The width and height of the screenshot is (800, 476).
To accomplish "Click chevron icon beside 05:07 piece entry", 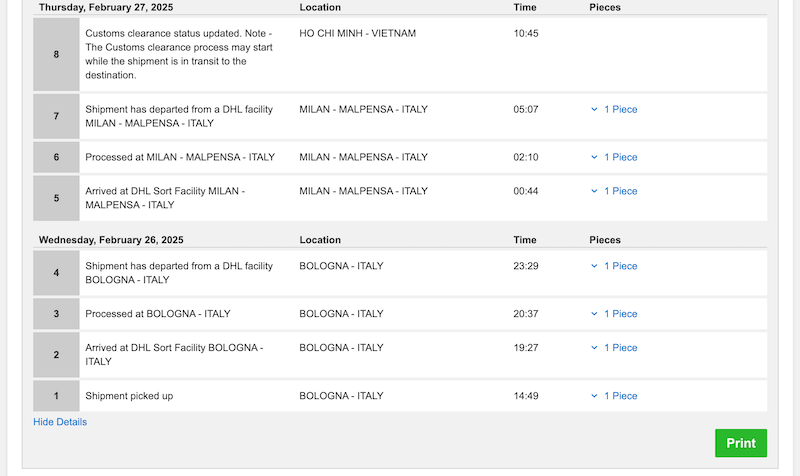I will pos(594,109).
